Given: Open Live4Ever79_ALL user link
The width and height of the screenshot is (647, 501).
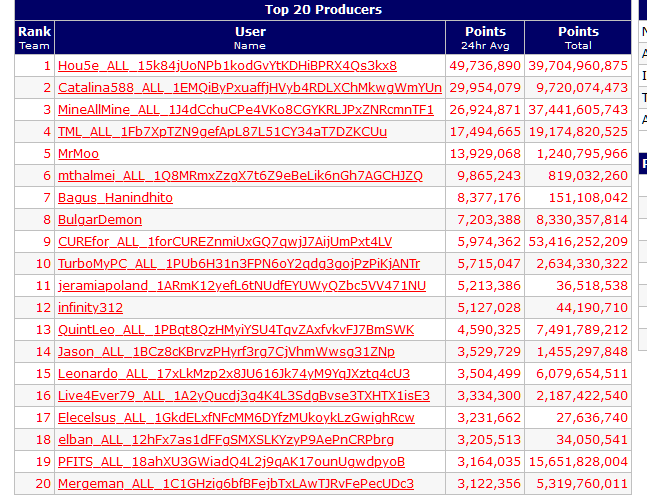Looking at the screenshot, I should (244, 396).
